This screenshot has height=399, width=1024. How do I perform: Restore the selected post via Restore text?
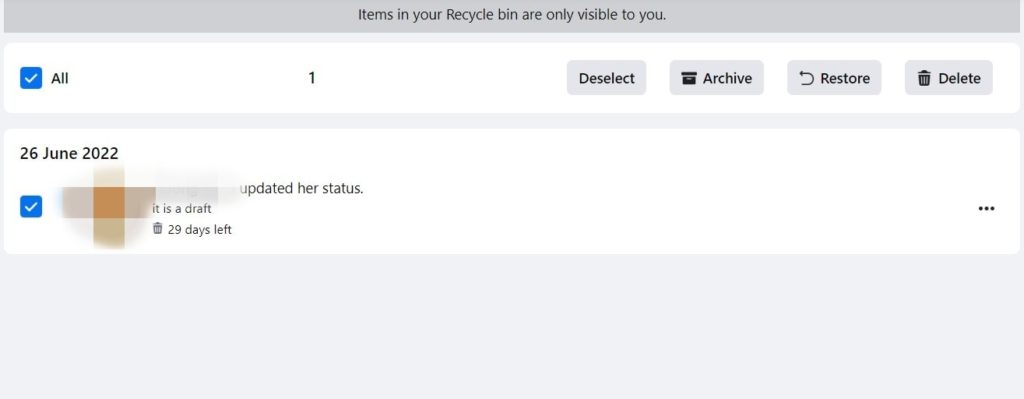[x=845, y=78]
